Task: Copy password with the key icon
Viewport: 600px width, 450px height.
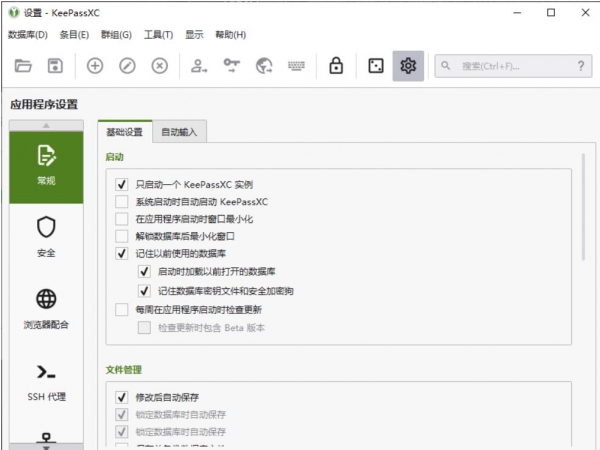Action: click(232, 65)
